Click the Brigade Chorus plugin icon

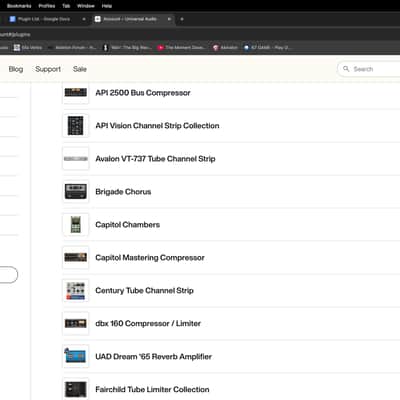tap(76, 192)
